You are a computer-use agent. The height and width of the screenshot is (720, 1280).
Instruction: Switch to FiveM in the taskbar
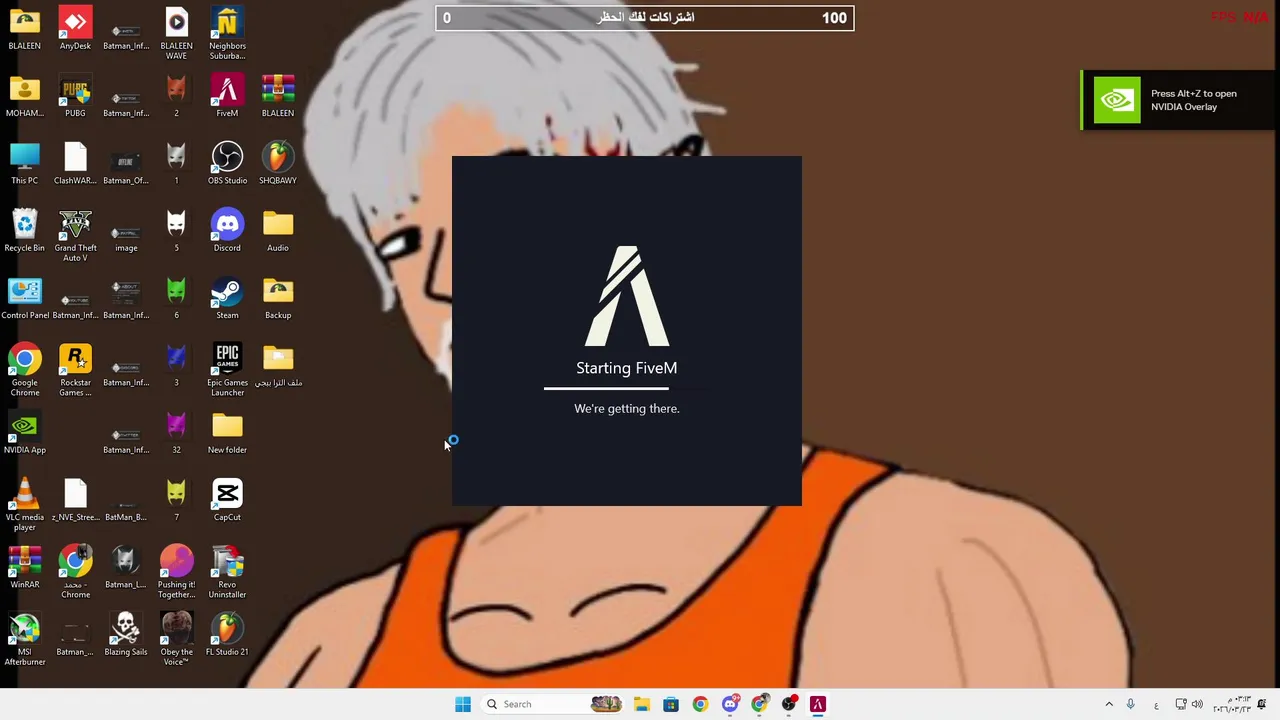pos(818,704)
